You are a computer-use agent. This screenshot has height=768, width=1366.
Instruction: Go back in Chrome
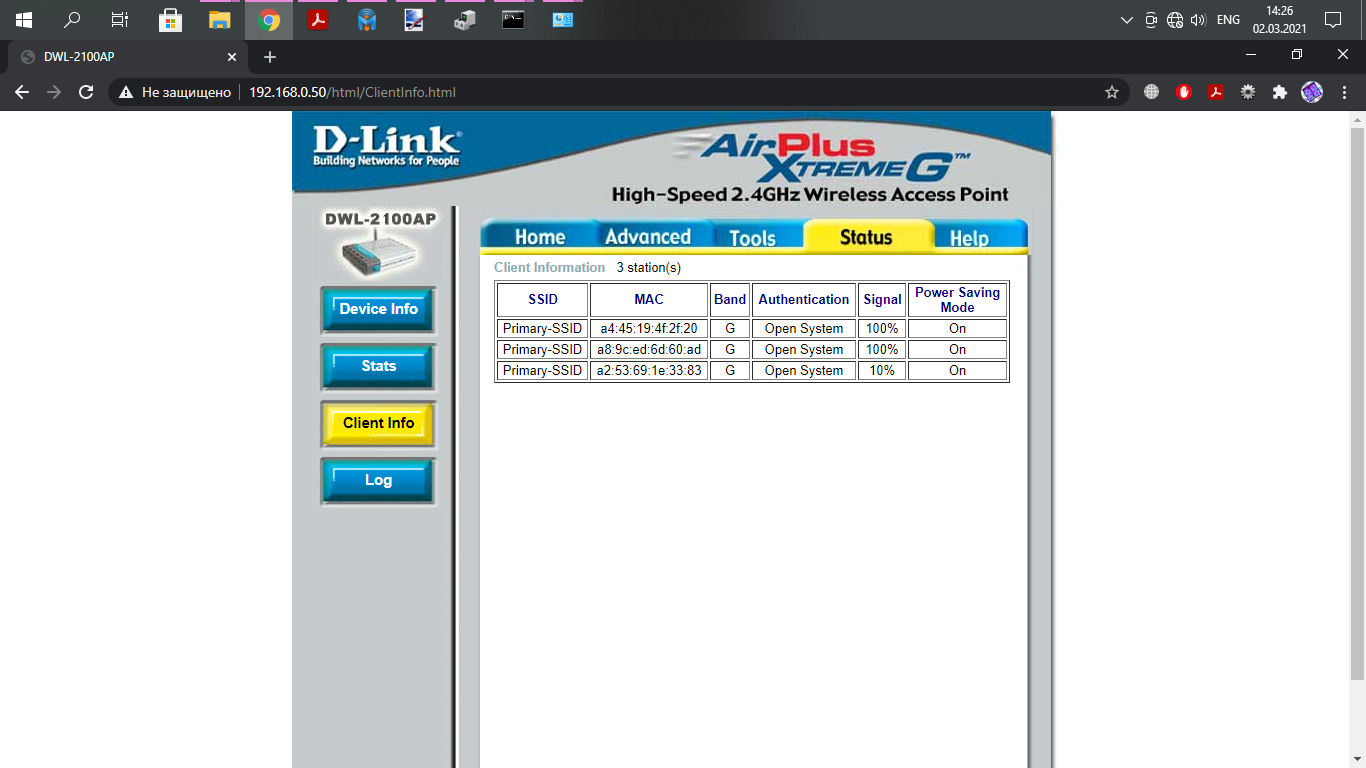[x=22, y=92]
